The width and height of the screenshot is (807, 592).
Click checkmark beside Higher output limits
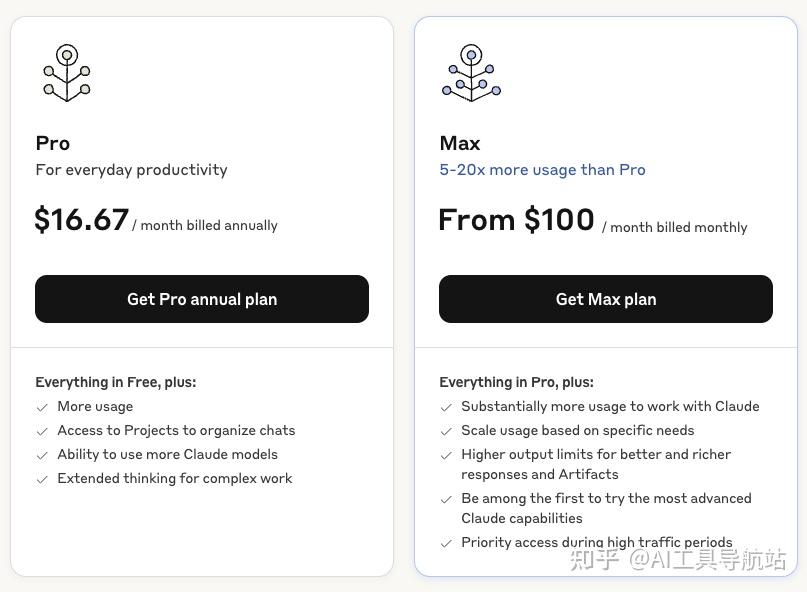tap(446, 455)
